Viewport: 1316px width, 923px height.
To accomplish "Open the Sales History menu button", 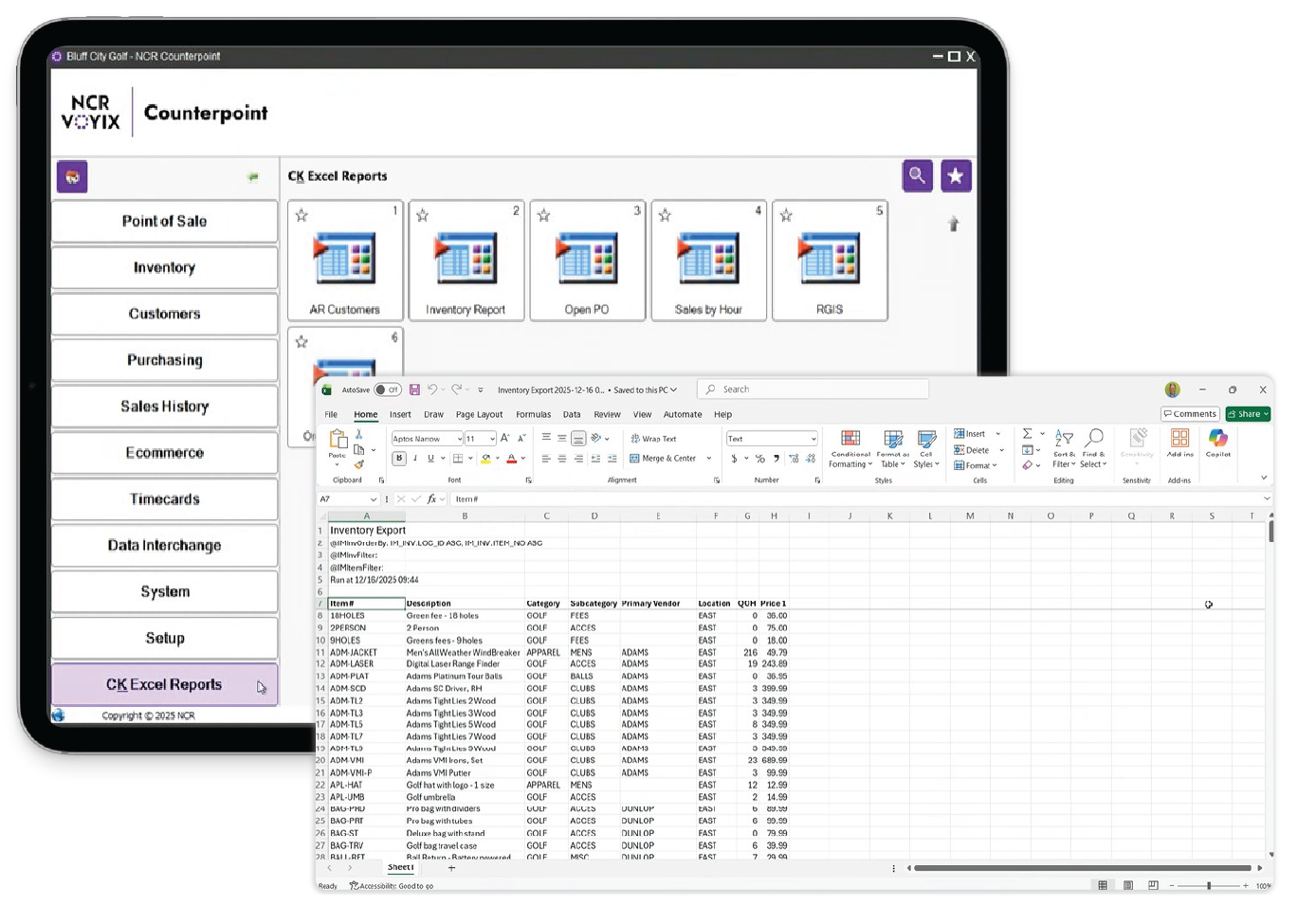I will click(x=165, y=407).
